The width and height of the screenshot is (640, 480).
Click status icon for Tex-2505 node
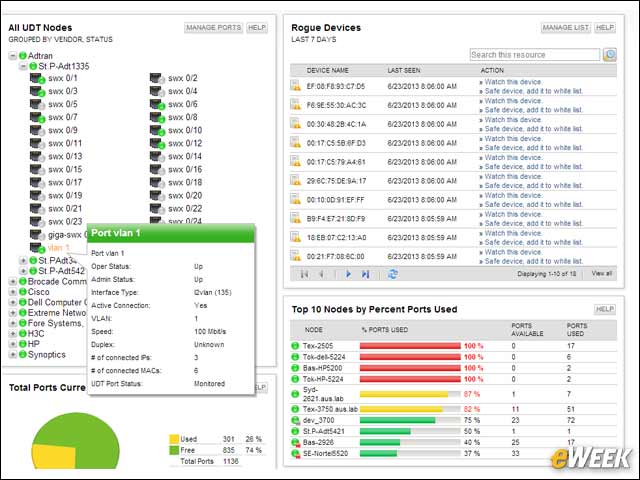pos(295,346)
